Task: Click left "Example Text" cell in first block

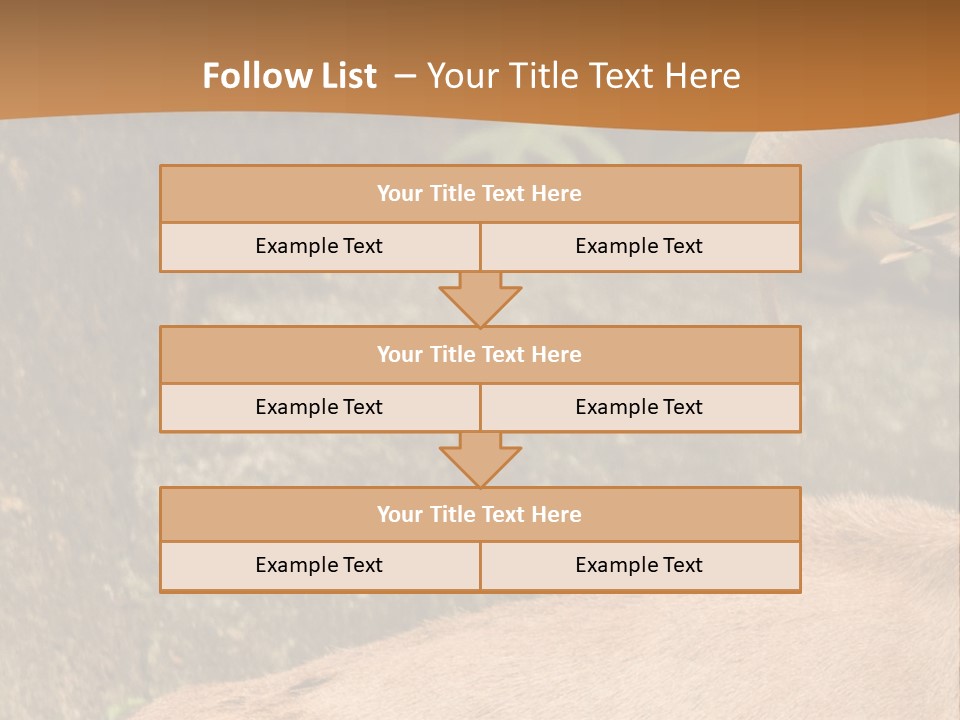Action: pos(320,247)
